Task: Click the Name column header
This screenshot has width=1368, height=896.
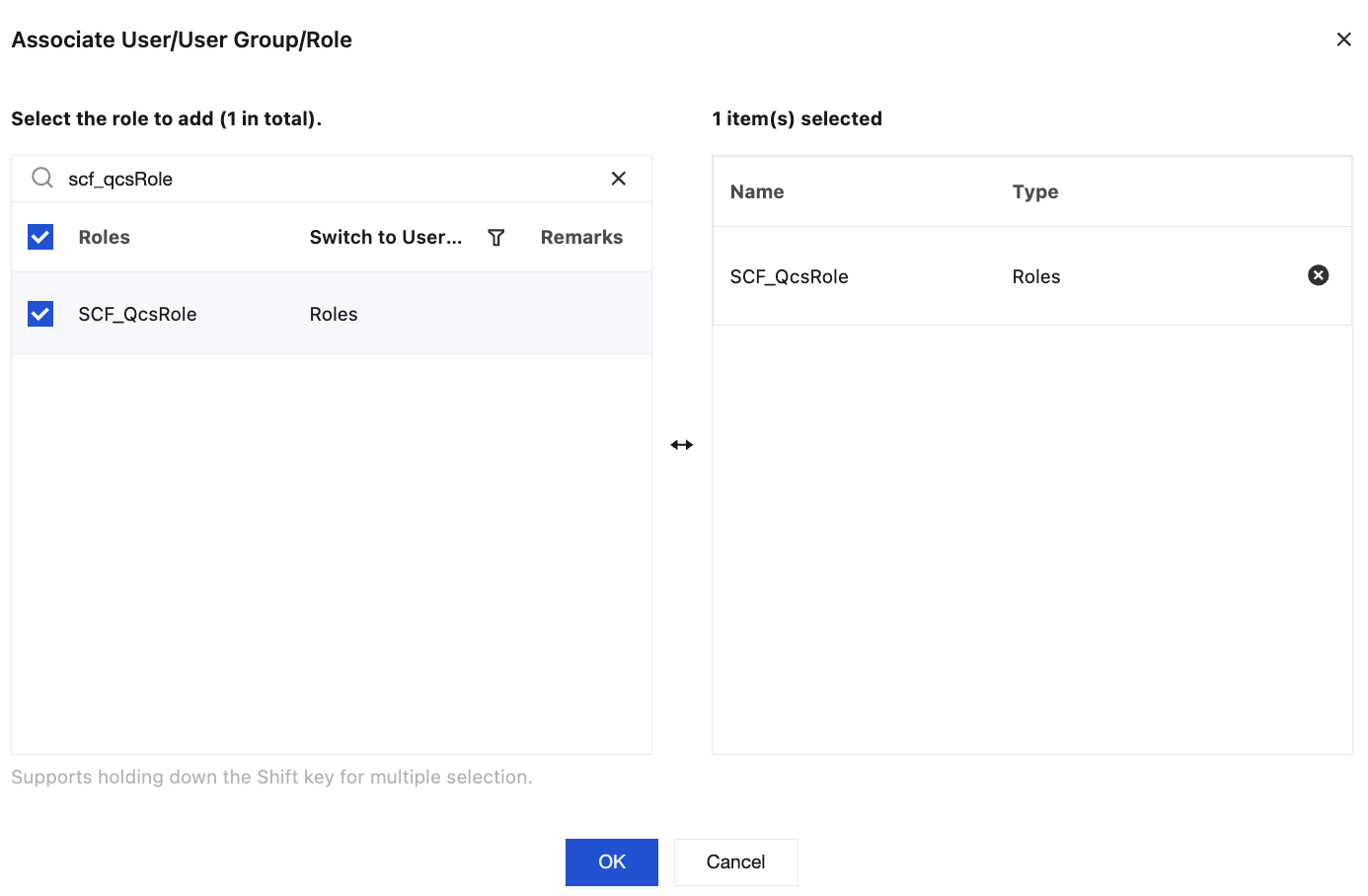Action: (757, 192)
